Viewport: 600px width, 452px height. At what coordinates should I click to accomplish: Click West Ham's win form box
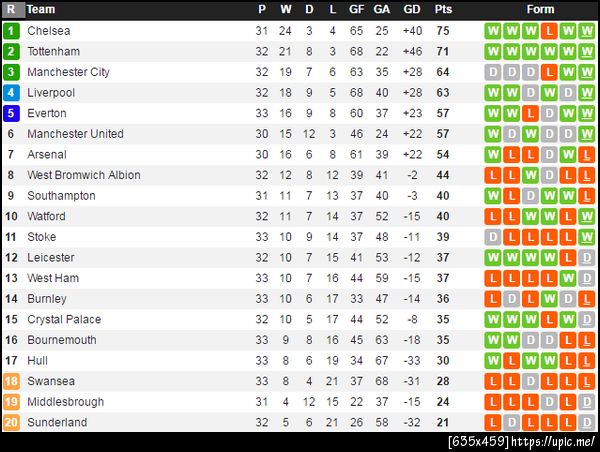567,278
